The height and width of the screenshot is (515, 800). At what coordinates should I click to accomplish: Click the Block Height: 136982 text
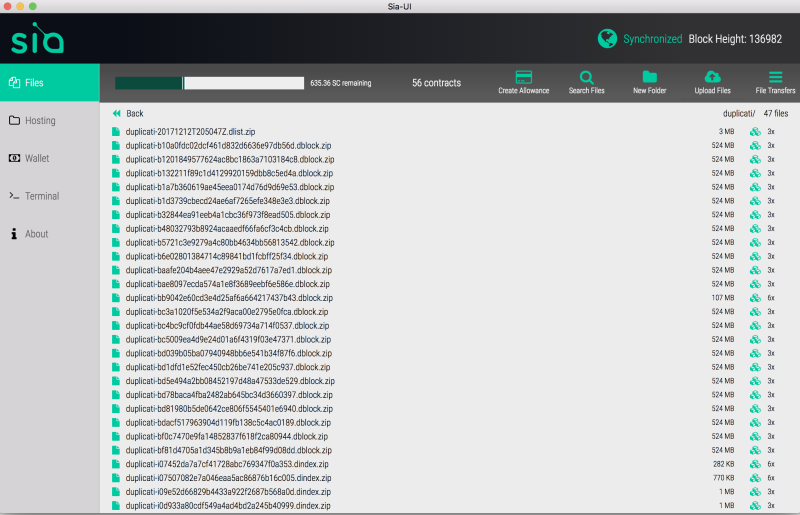(735, 39)
